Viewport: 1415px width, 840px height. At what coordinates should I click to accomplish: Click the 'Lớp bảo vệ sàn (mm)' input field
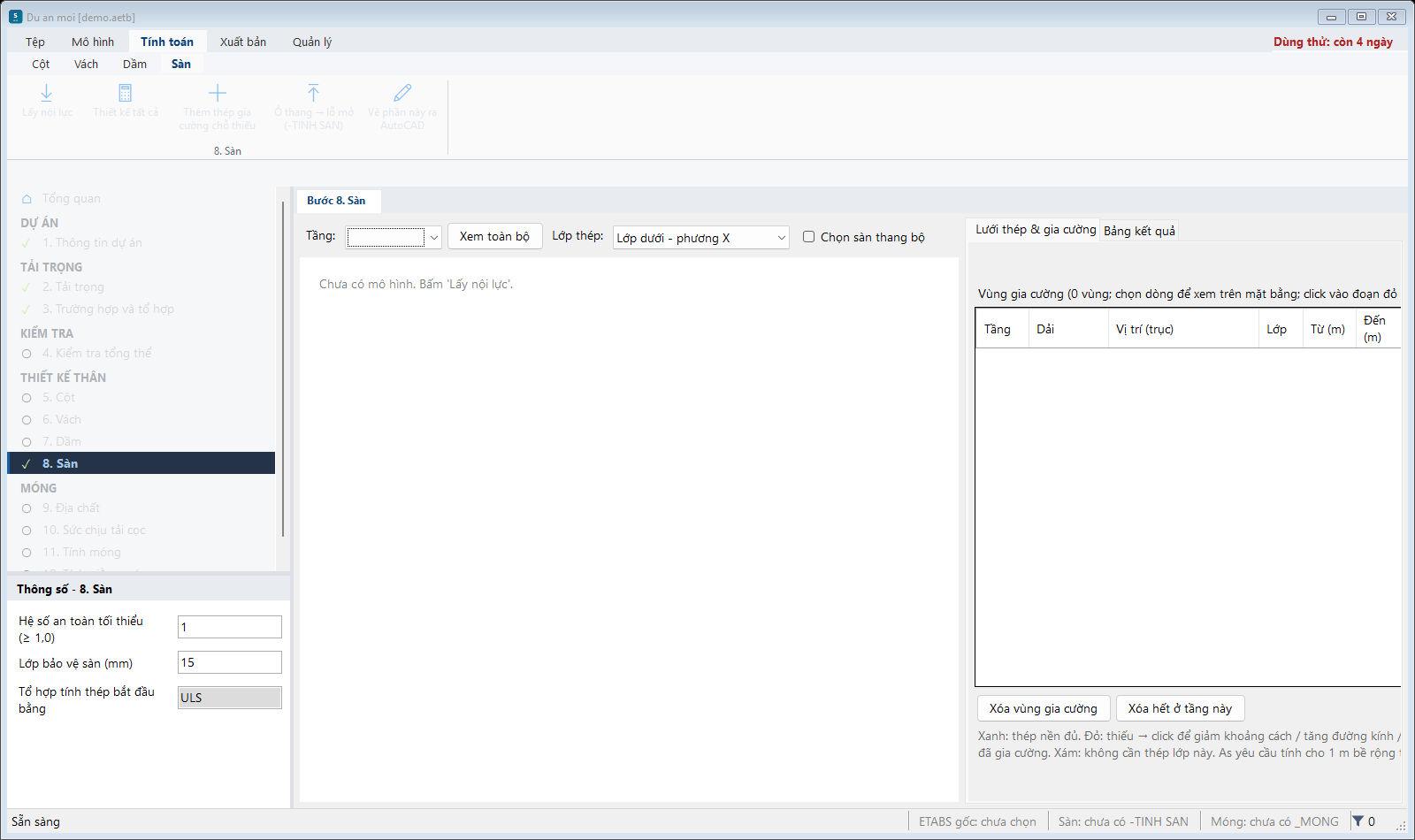[230, 662]
